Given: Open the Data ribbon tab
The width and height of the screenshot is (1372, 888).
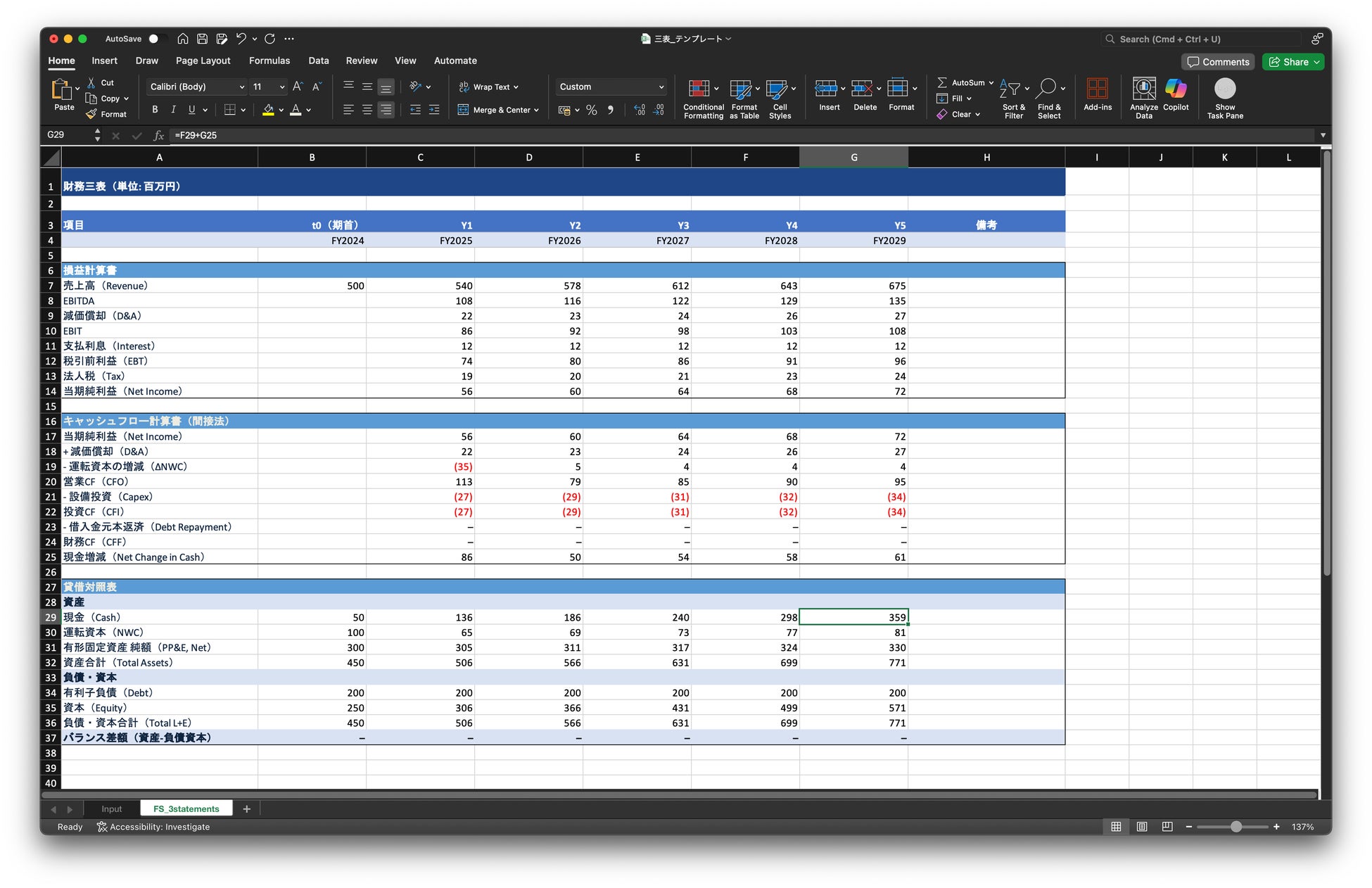Looking at the screenshot, I should click(x=319, y=61).
